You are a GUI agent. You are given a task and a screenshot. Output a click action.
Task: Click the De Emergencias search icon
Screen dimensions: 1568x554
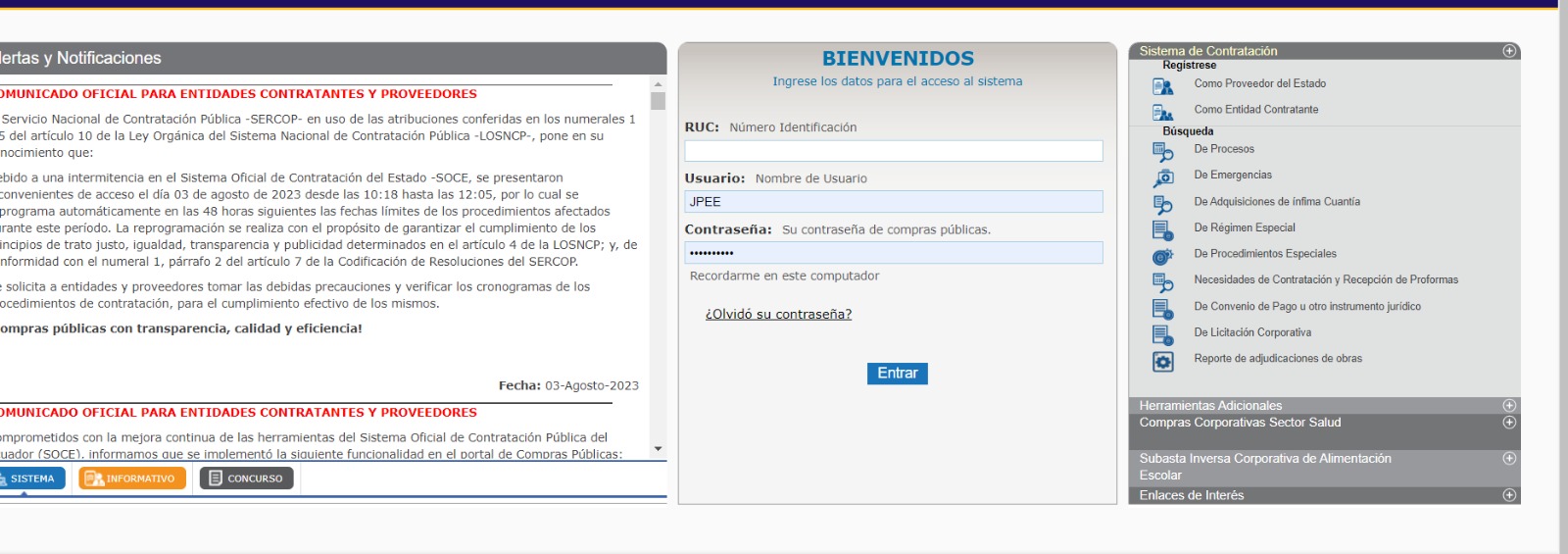pos(1162,177)
